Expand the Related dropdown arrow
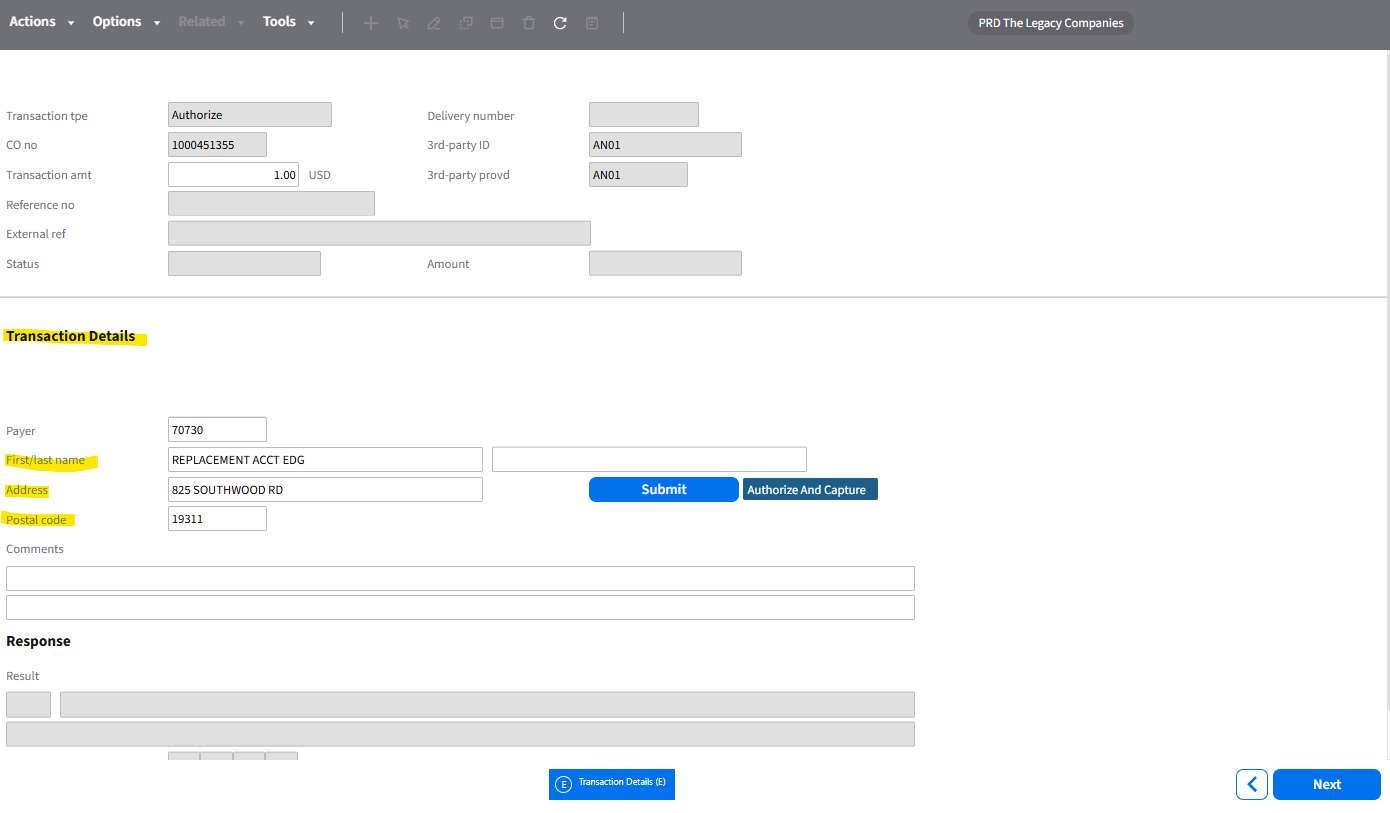 click(241, 23)
